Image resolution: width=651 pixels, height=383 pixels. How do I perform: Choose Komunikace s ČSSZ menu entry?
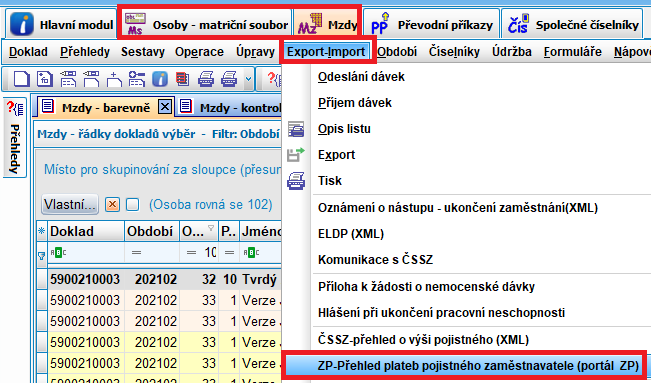click(375, 260)
